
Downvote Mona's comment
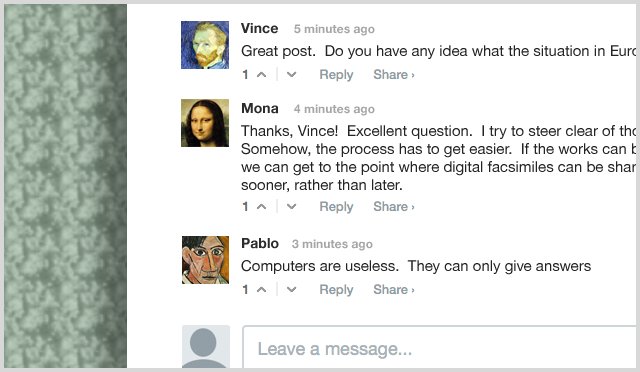pos(291,207)
